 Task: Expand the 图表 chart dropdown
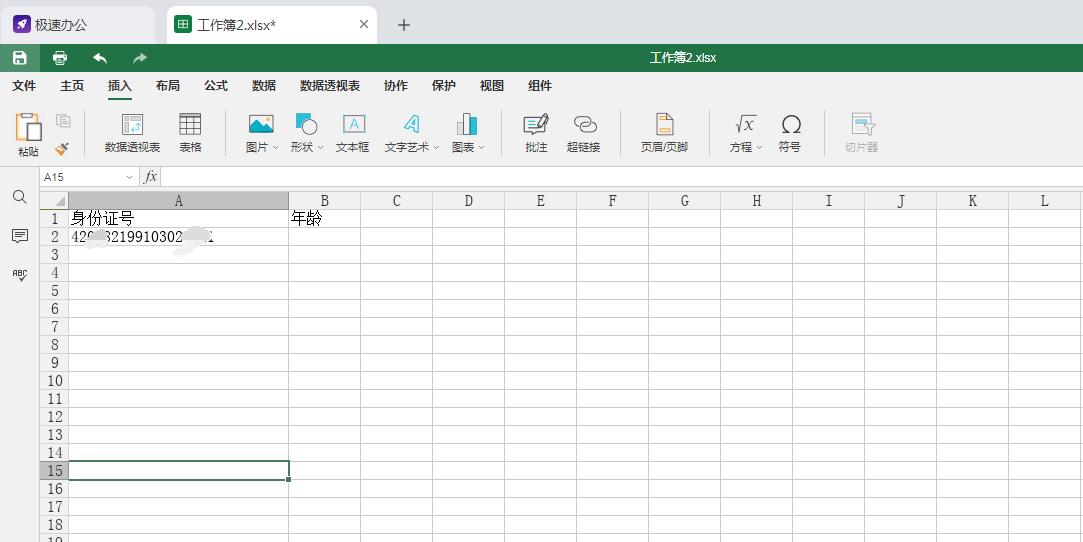[x=481, y=148]
